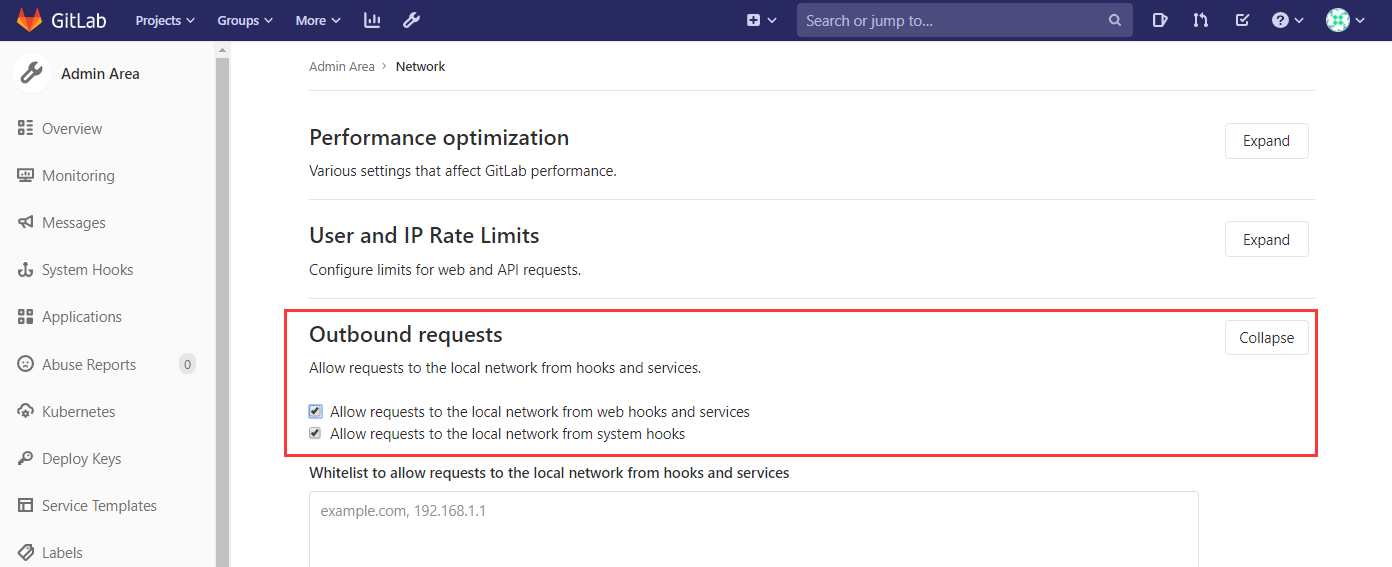The image size is (1392, 567).
Task: Click the search magnifier icon
Action: tap(1115, 20)
